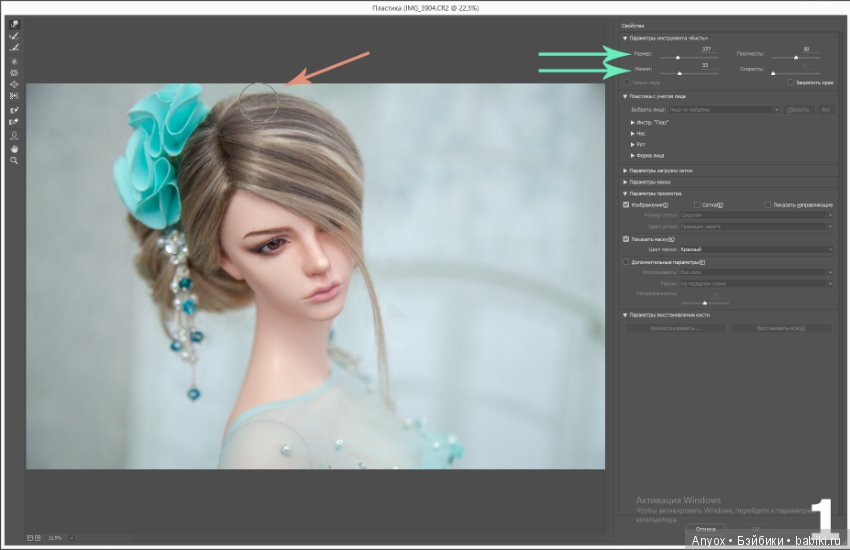Select the Zoom magnifier tool

(x=14, y=160)
